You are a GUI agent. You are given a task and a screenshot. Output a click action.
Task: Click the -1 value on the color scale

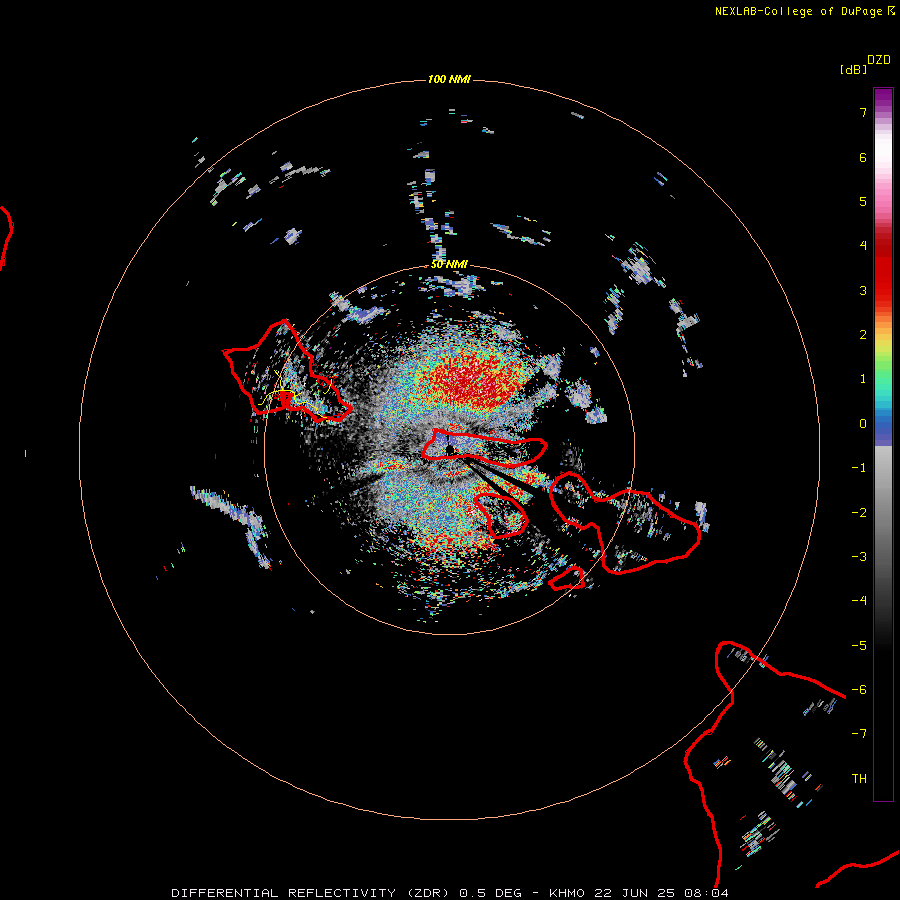pos(859,468)
